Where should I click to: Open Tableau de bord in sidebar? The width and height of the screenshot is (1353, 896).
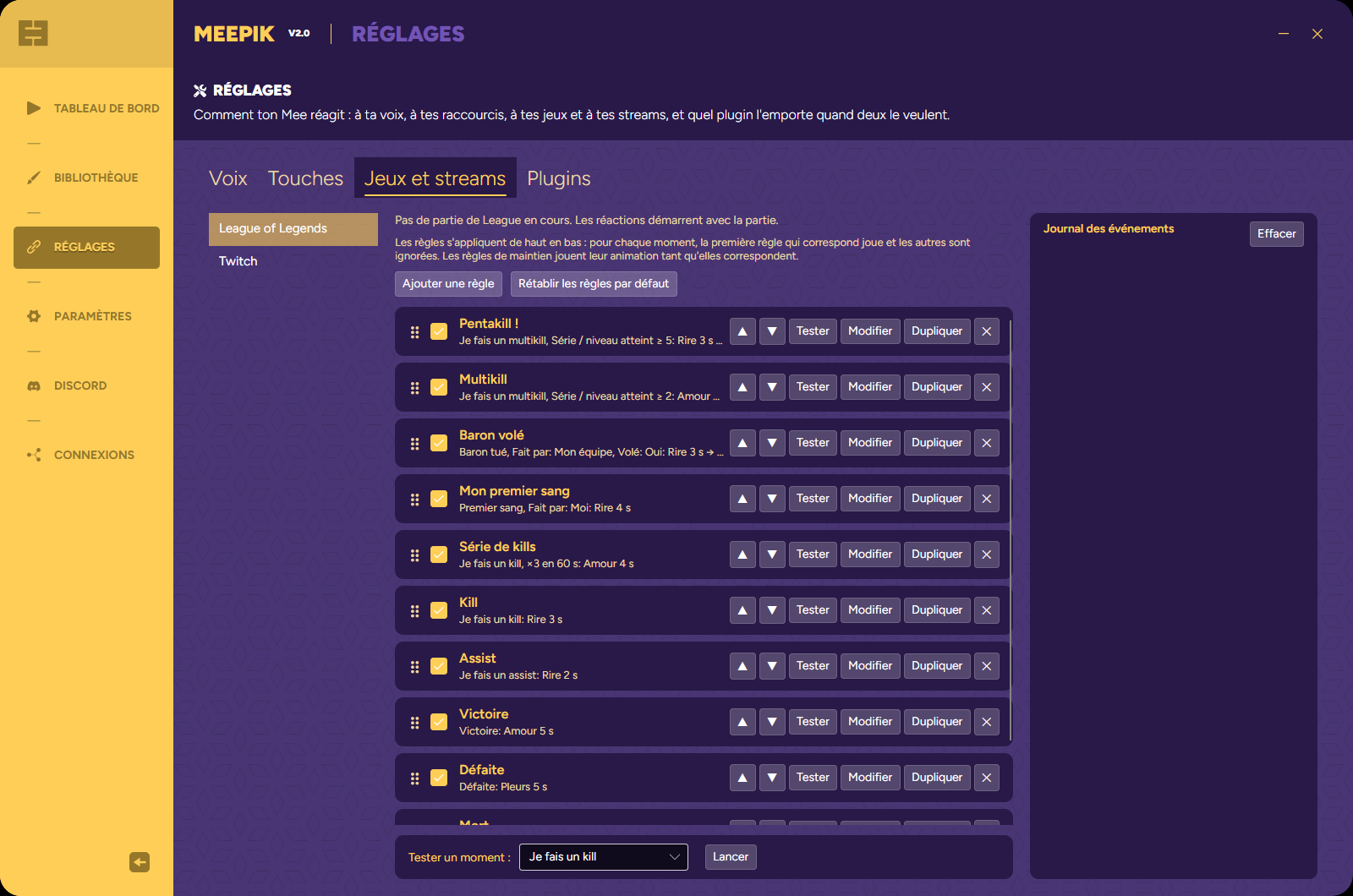86,108
